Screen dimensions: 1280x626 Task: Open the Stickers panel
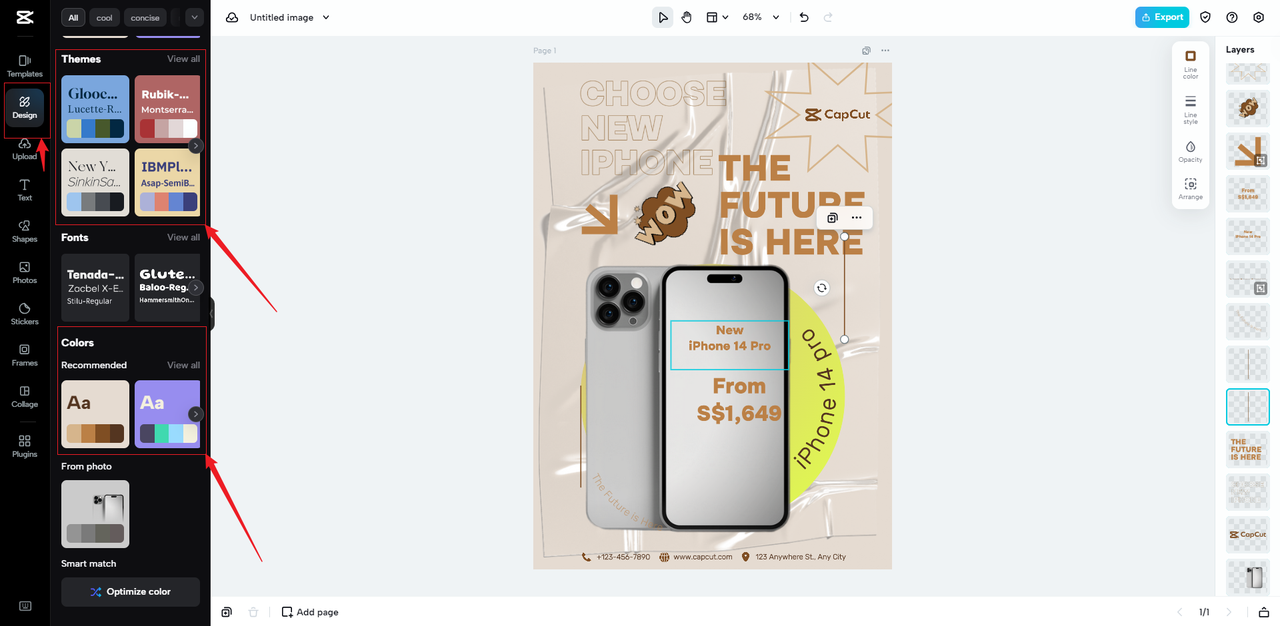pyautogui.click(x=25, y=314)
